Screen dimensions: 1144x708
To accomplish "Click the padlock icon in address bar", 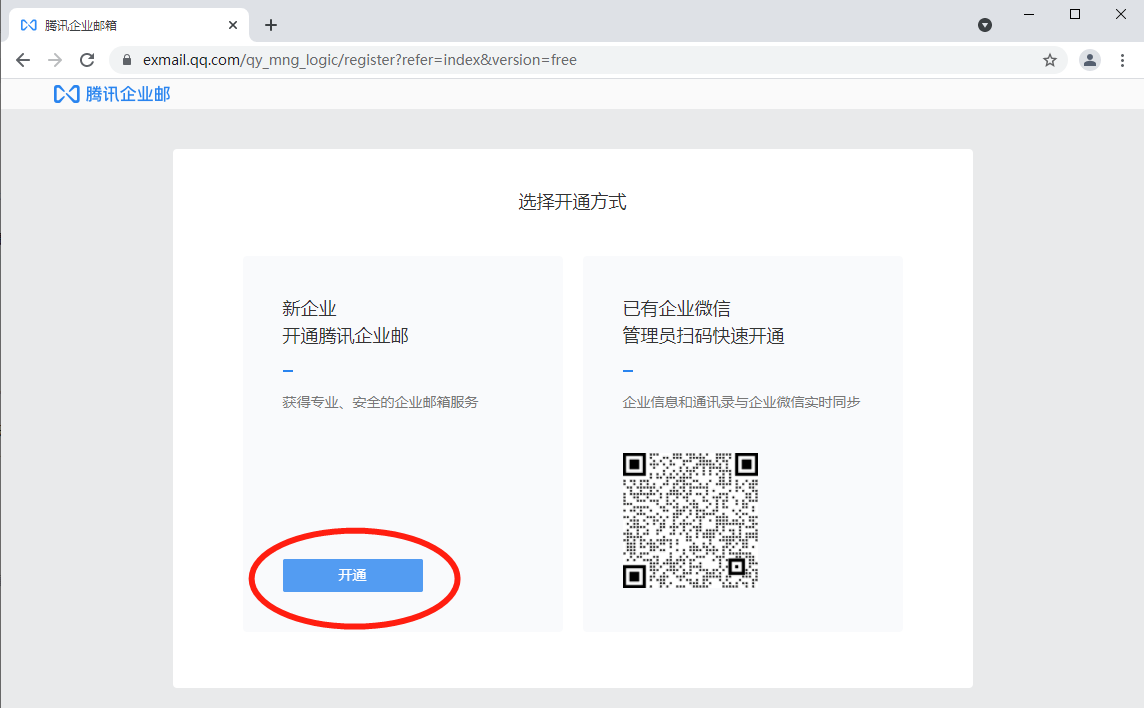I will [x=126, y=59].
